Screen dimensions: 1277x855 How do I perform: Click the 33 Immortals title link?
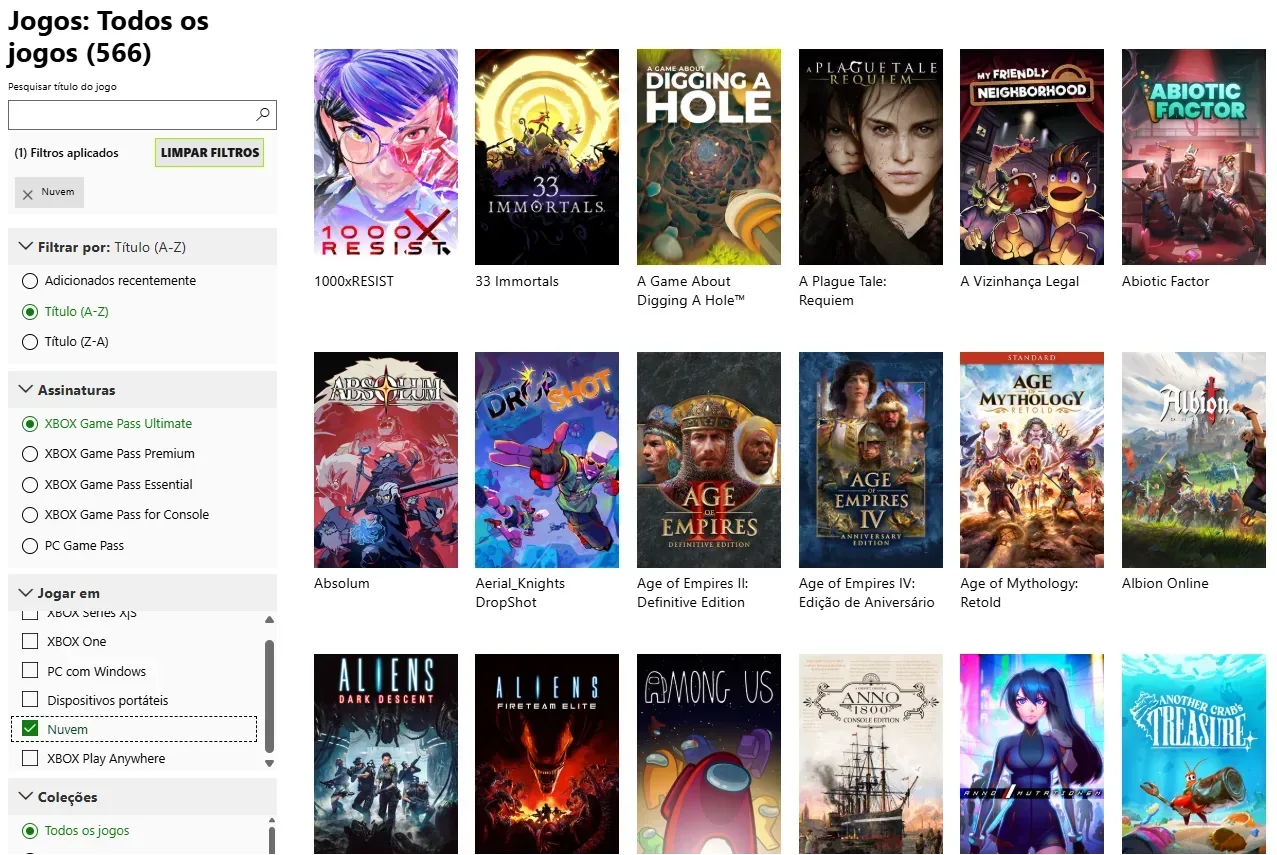[517, 282]
